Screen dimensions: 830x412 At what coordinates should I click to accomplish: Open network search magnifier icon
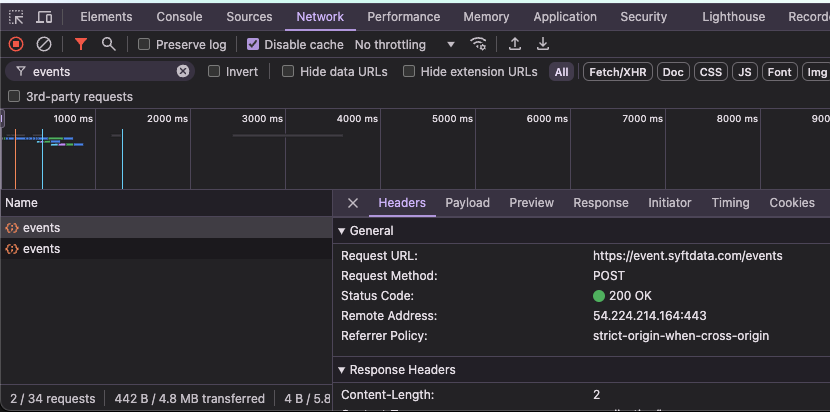coord(108,44)
